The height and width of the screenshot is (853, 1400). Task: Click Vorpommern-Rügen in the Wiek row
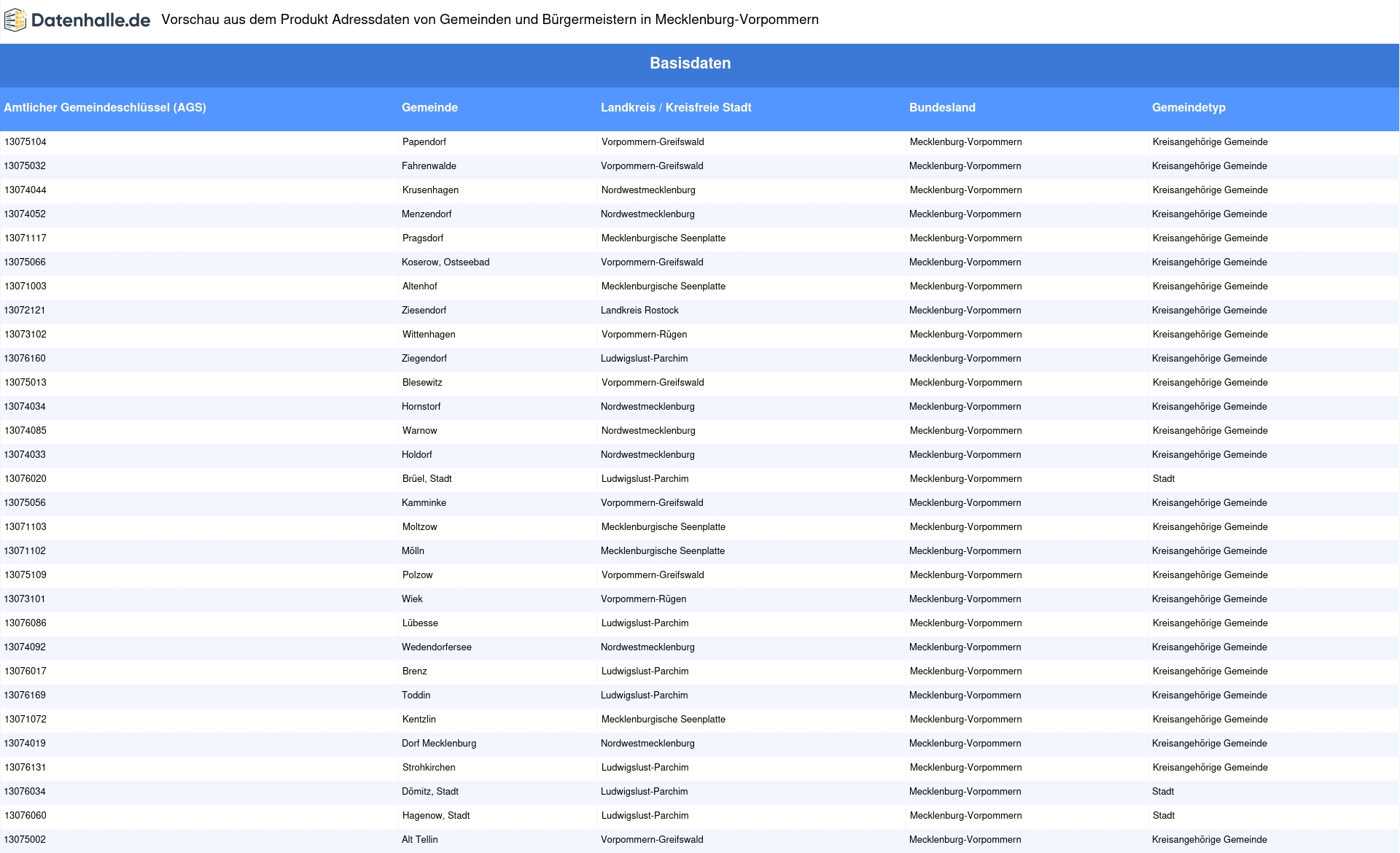coord(643,599)
